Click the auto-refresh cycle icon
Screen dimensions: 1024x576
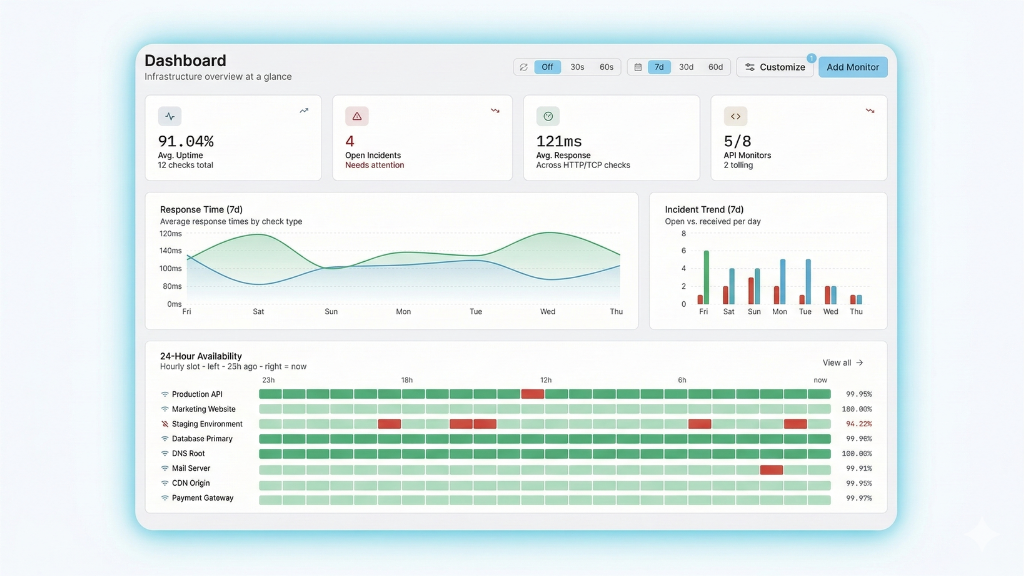click(x=522, y=67)
